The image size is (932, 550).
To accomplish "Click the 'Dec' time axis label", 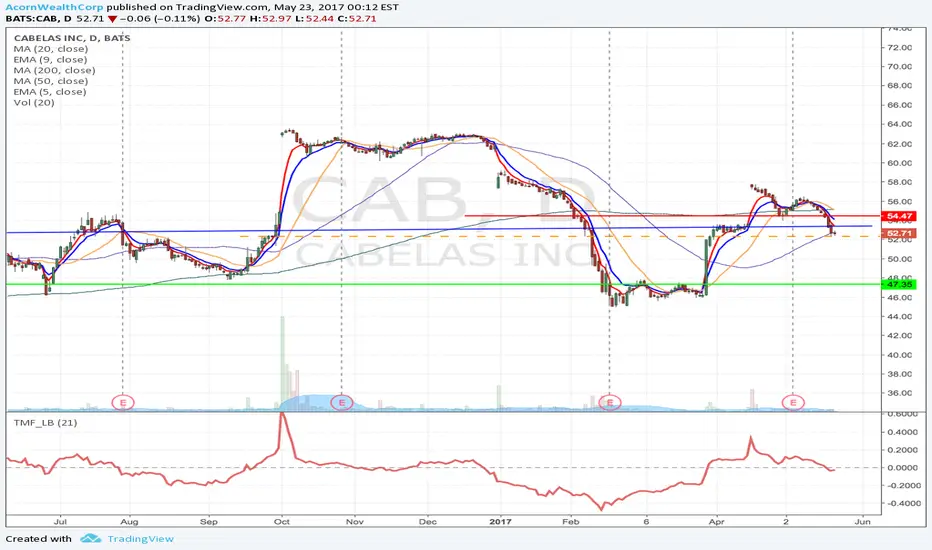I will pos(427,521).
